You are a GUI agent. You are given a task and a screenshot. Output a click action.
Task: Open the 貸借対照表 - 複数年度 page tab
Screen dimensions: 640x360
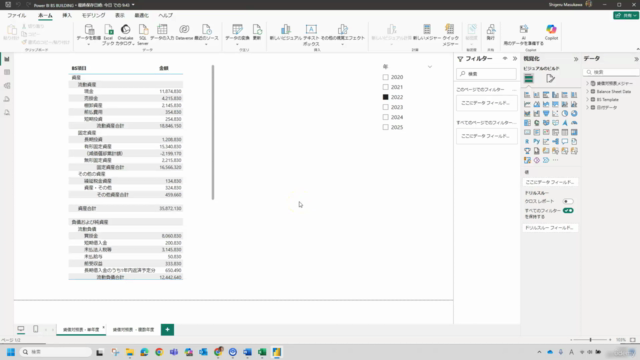tap(133, 329)
